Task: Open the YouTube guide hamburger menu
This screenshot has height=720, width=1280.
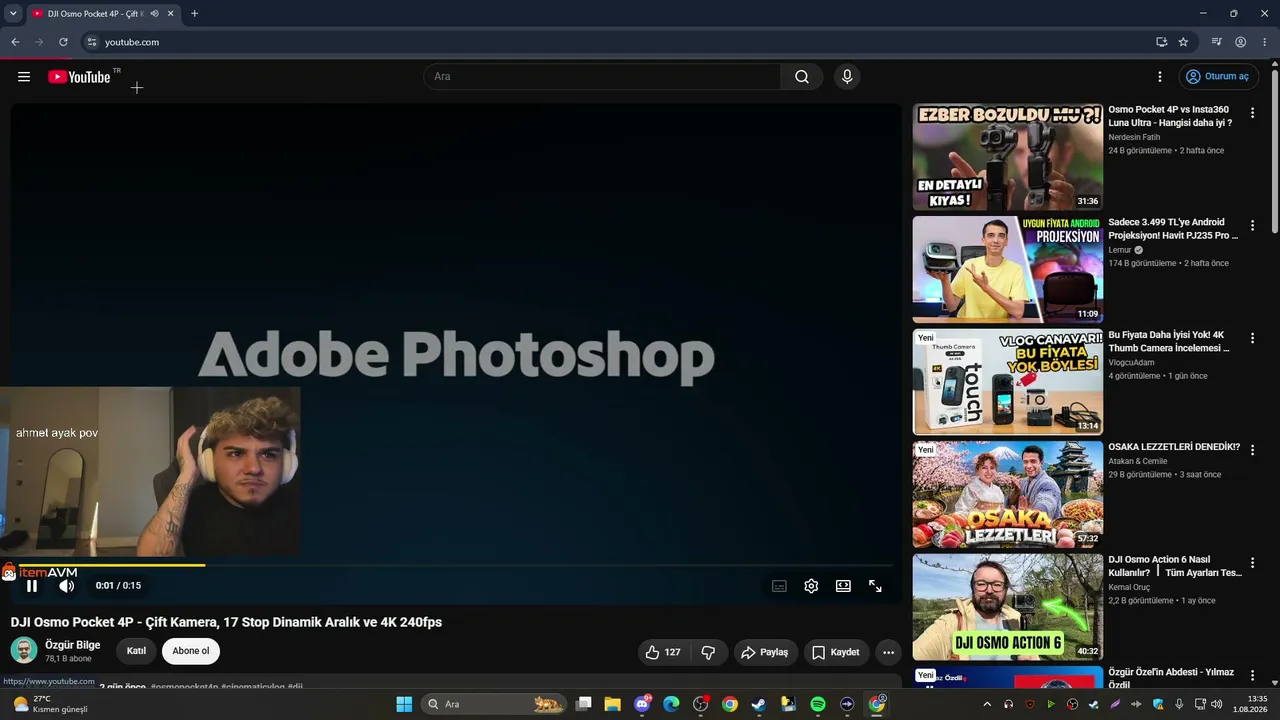Action: 24,77
